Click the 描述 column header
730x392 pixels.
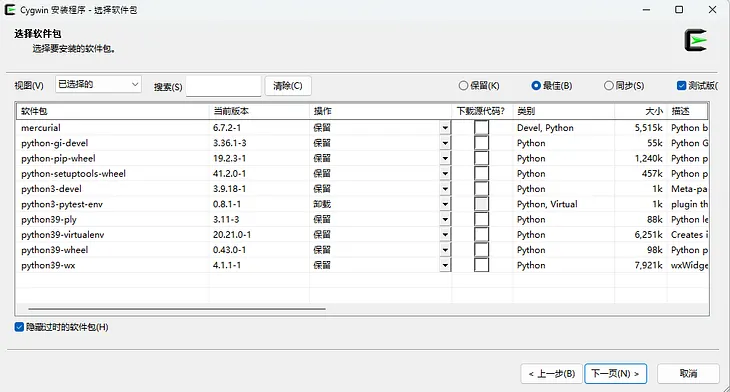688,111
